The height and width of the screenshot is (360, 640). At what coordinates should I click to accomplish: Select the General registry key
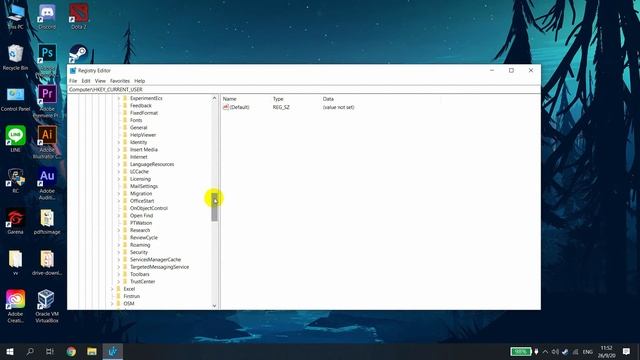click(138, 128)
